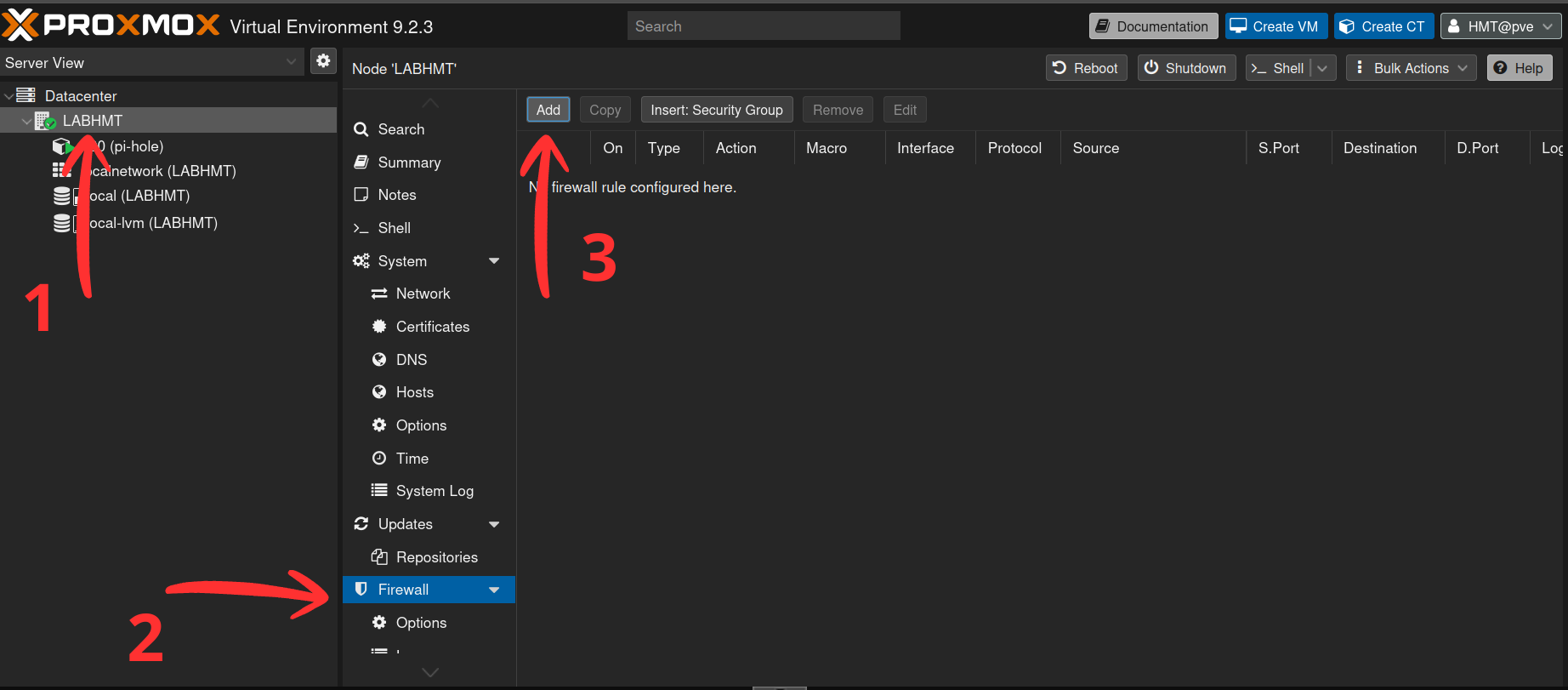Click the pi-hole container icon

point(61,146)
